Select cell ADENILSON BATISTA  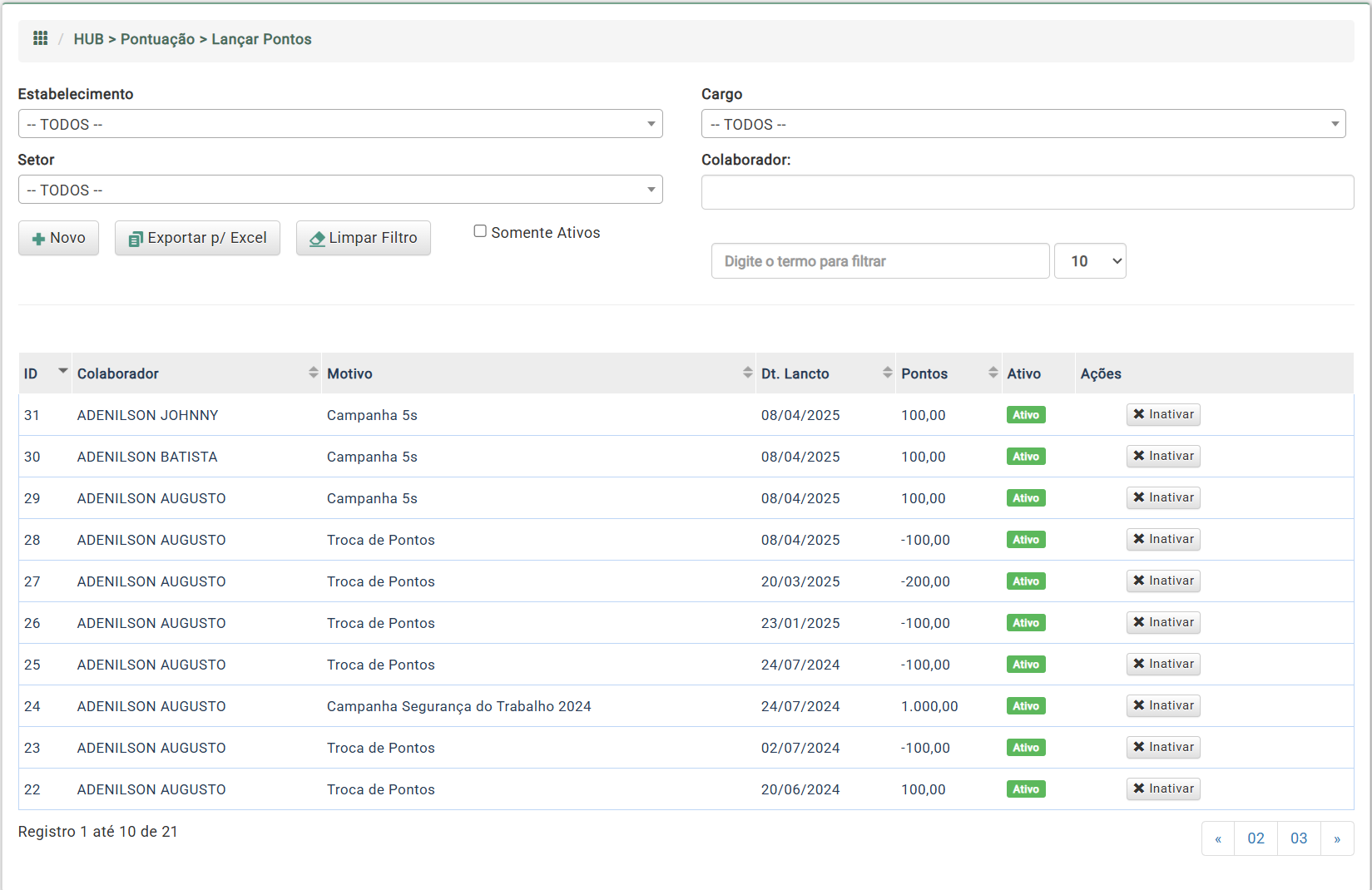(146, 457)
